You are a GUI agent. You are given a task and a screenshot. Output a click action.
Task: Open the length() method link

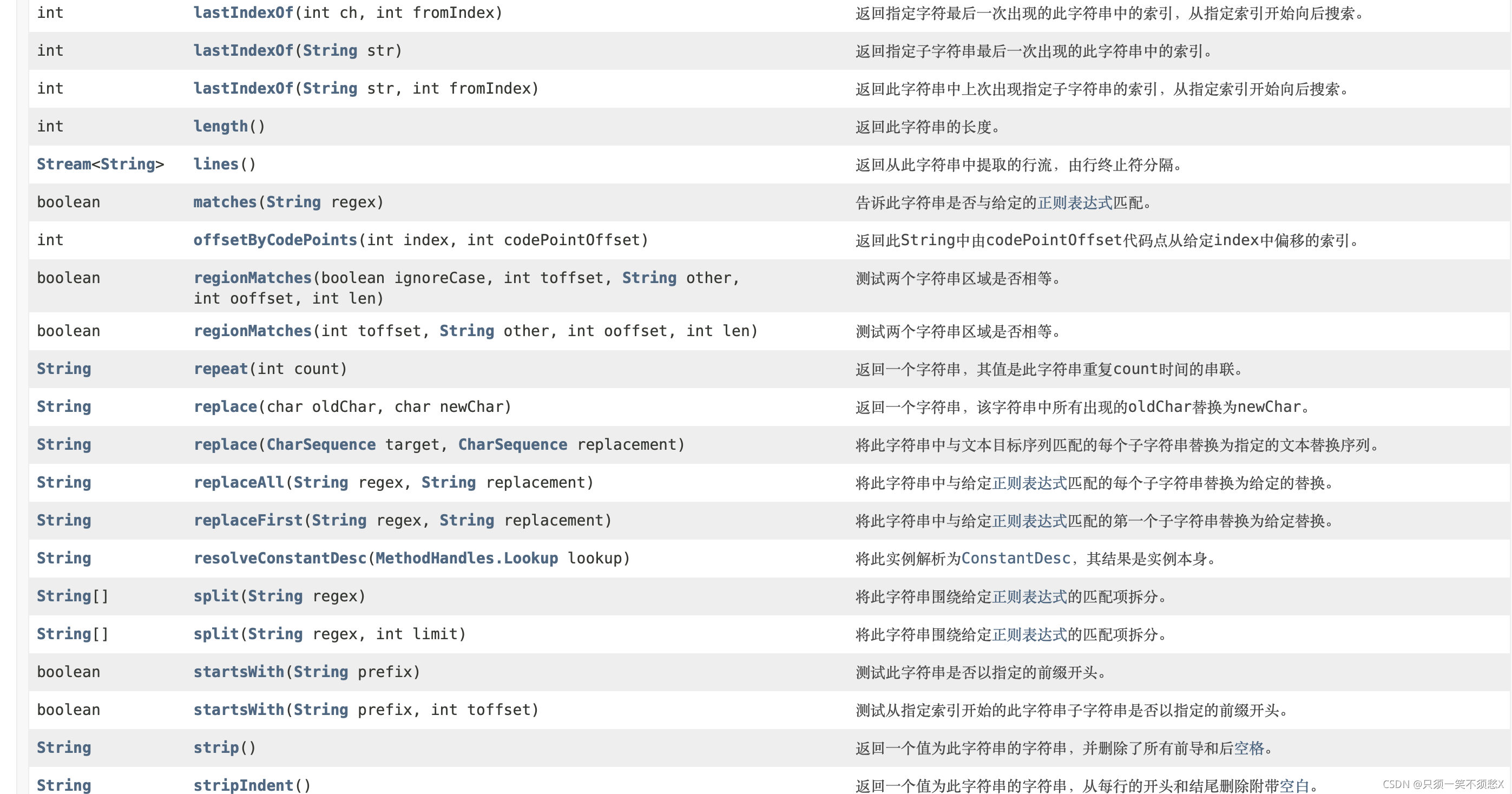point(220,126)
